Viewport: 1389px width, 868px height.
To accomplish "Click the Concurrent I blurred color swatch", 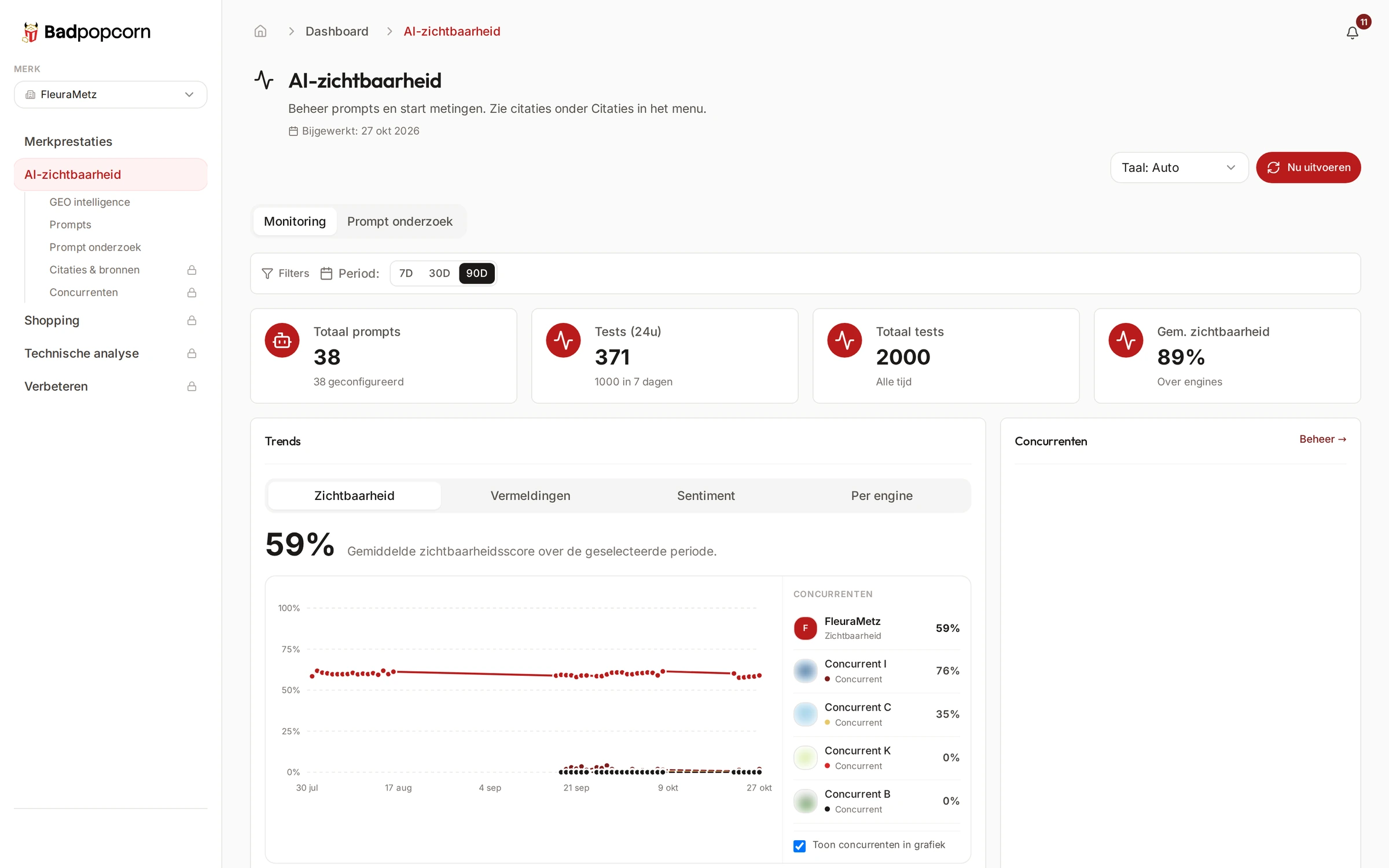I will [x=805, y=671].
